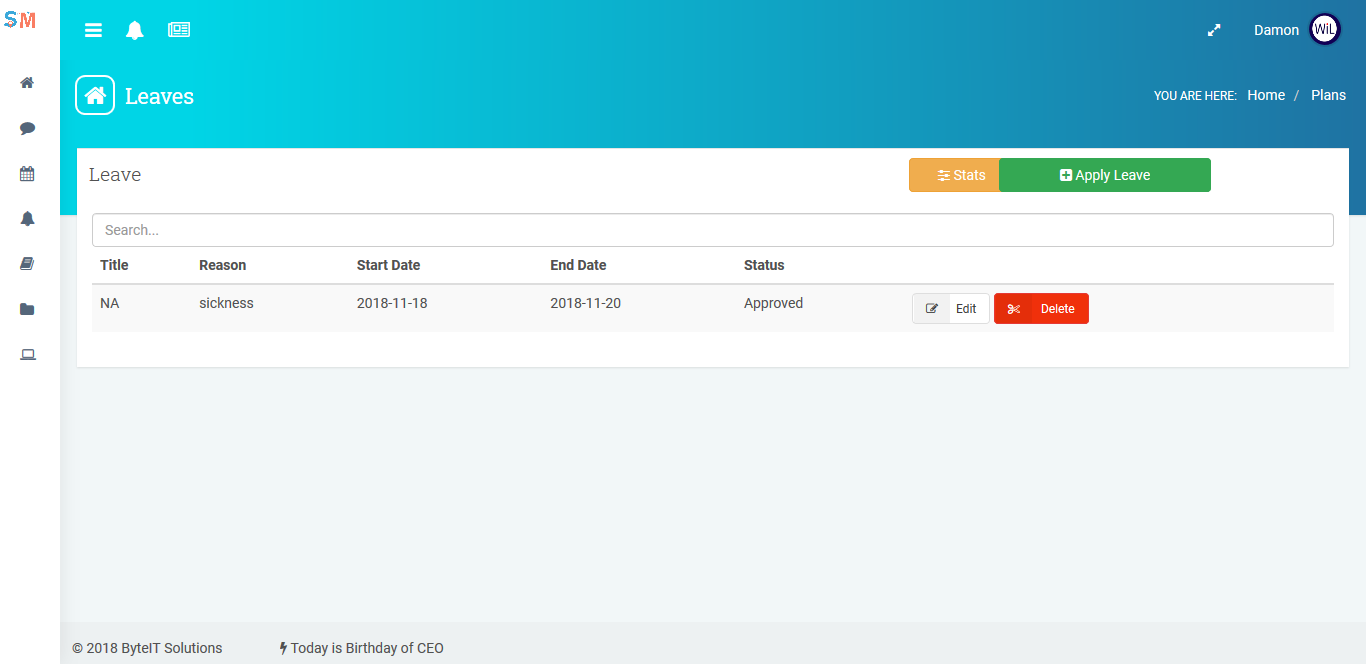This screenshot has width=1366, height=664.
Task: Open the notifications bell in top bar
Action: pos(135,30)
